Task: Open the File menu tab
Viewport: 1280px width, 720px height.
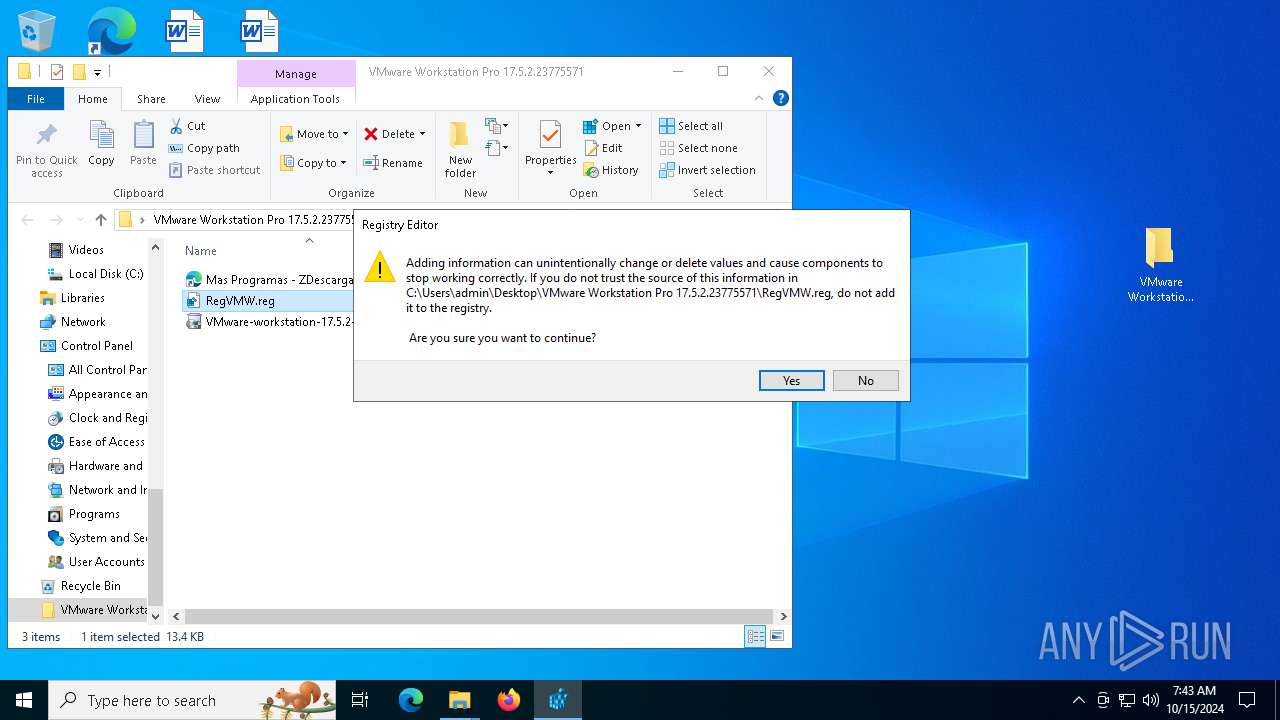Action: (36, 99)
